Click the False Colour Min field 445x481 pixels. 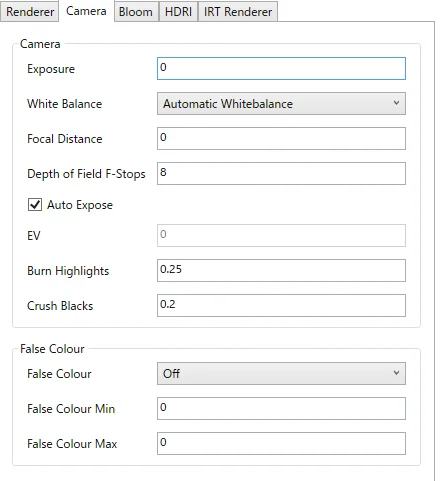click(x=281, y=408)
